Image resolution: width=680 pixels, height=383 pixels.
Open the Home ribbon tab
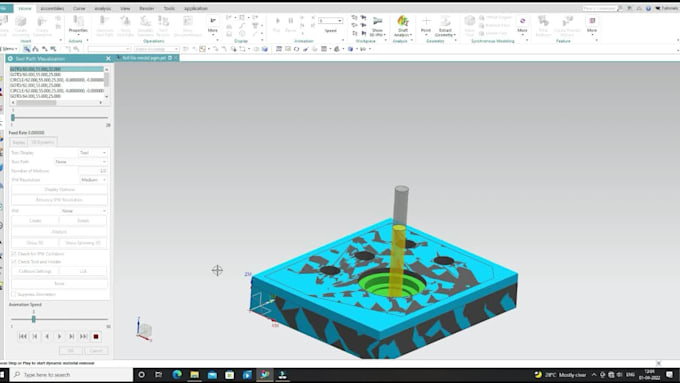point(25,8)
